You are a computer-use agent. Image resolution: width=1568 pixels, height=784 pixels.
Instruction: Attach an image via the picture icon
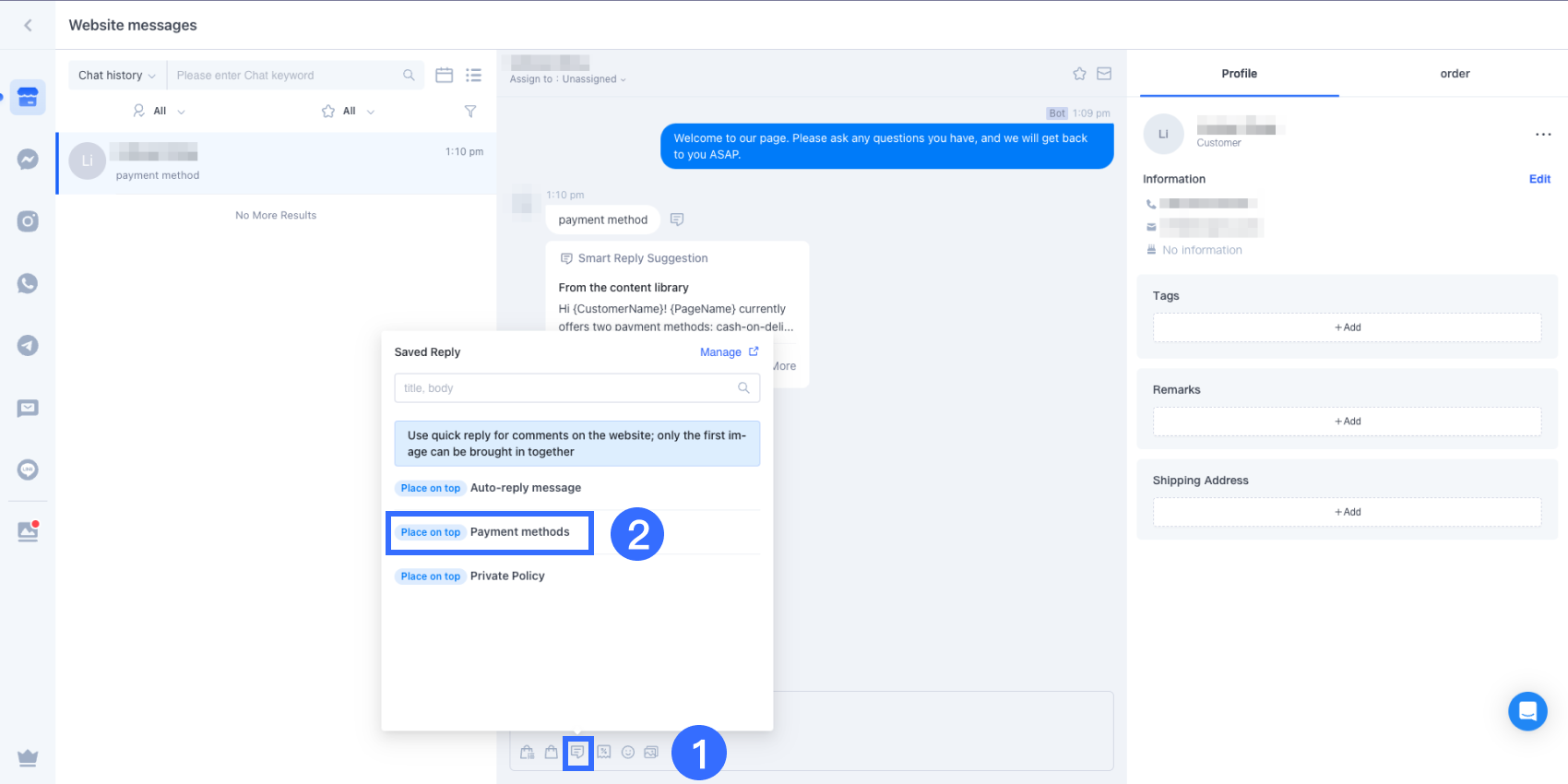point(651,752)
